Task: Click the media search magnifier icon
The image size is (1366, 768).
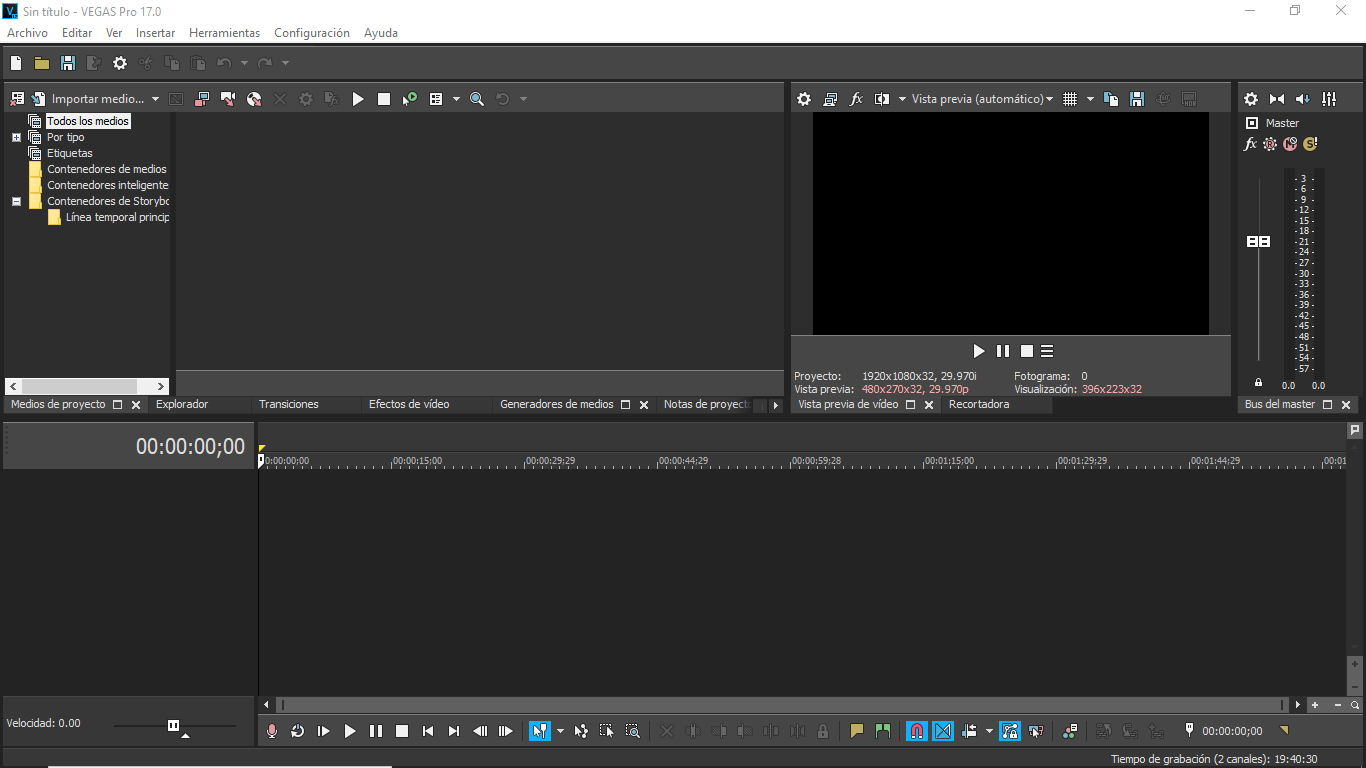Action: 477,99
